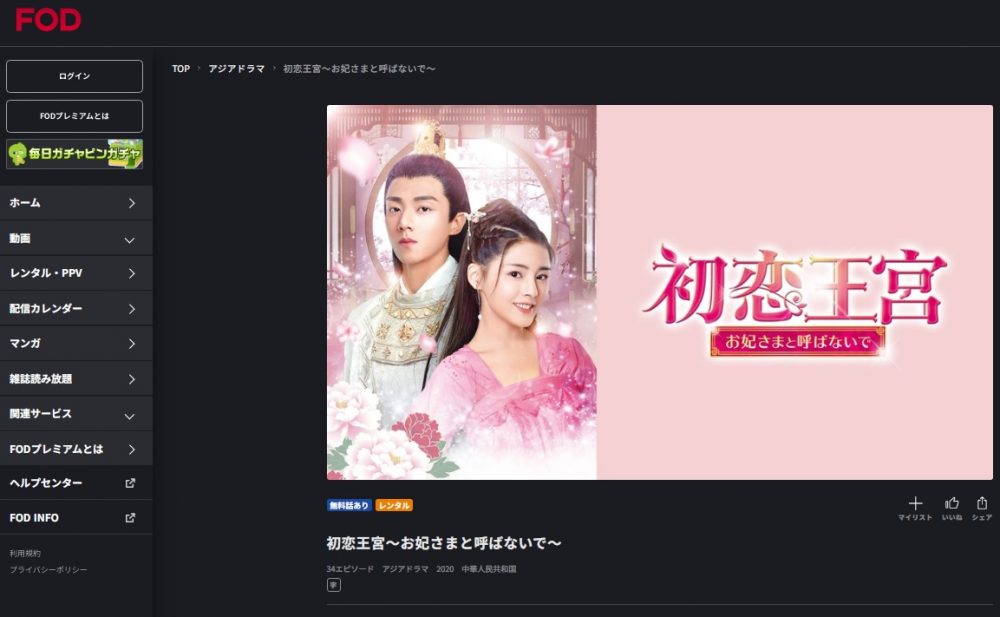Click the ログイン button
This screenshot has width=1000, height=617.
[x=75, y=76]
